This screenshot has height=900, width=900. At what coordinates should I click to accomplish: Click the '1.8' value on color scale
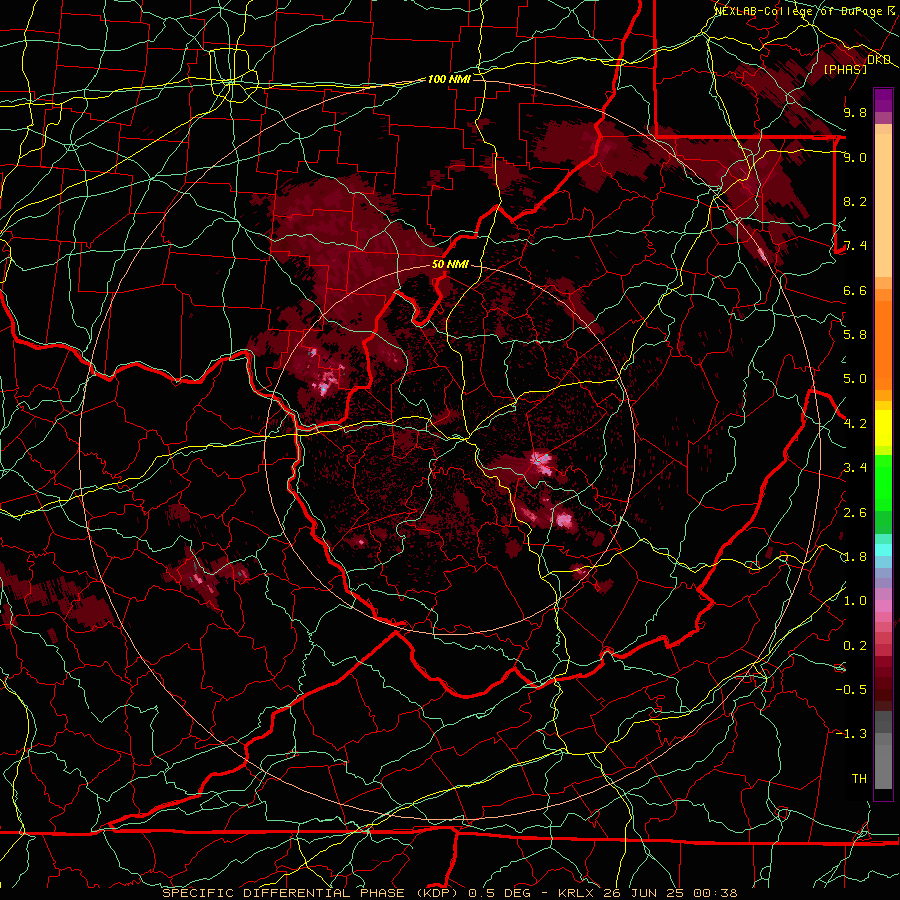coord(855,557)
